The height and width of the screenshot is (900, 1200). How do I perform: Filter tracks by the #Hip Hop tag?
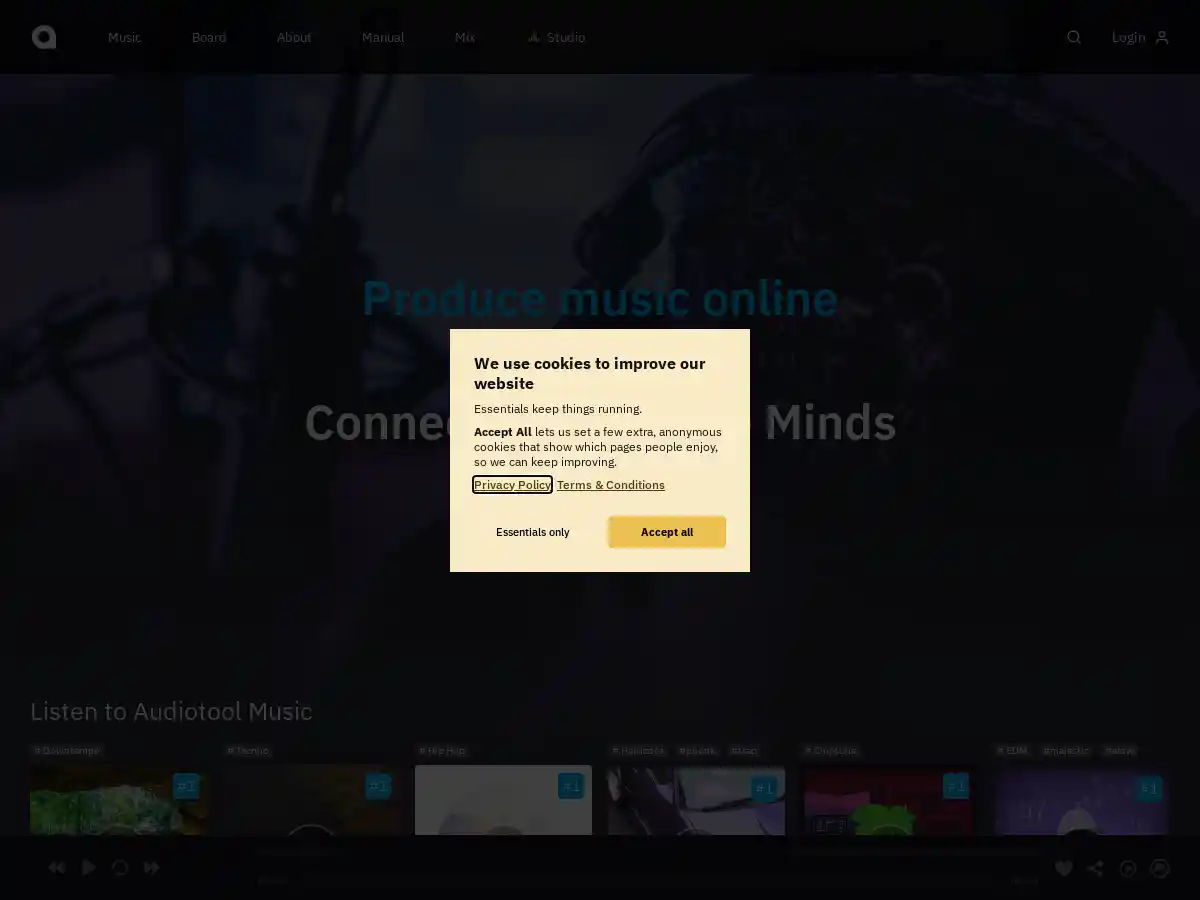(442, 750)
